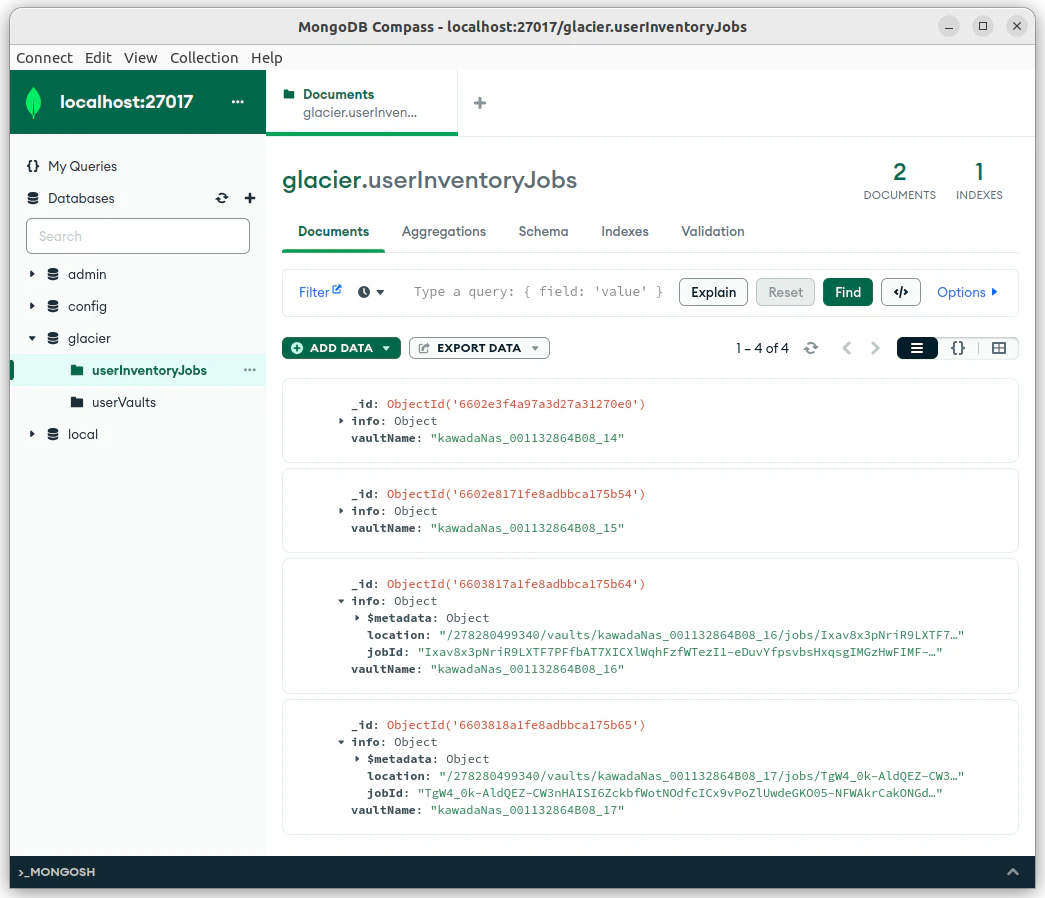
Task: Click the vaultName "kawadaNas_001132864B08_15" value
Action: click(x=527, y=528)
